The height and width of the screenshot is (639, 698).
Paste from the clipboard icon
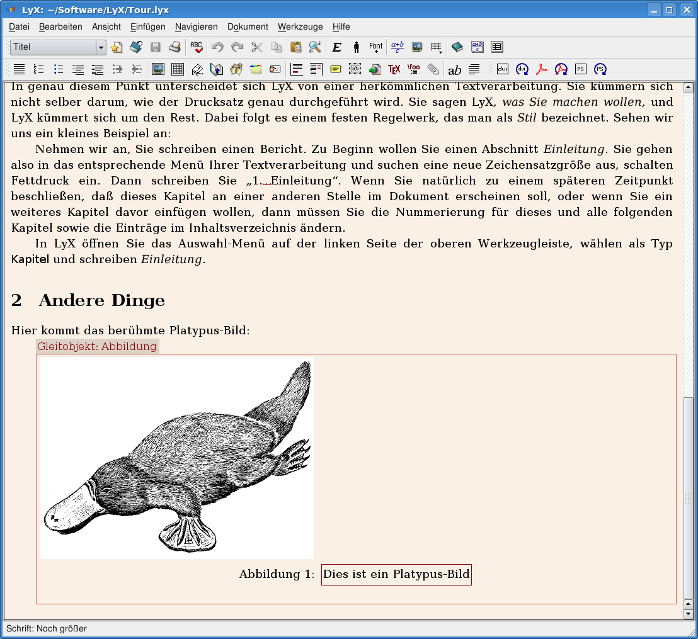(296, 47)
